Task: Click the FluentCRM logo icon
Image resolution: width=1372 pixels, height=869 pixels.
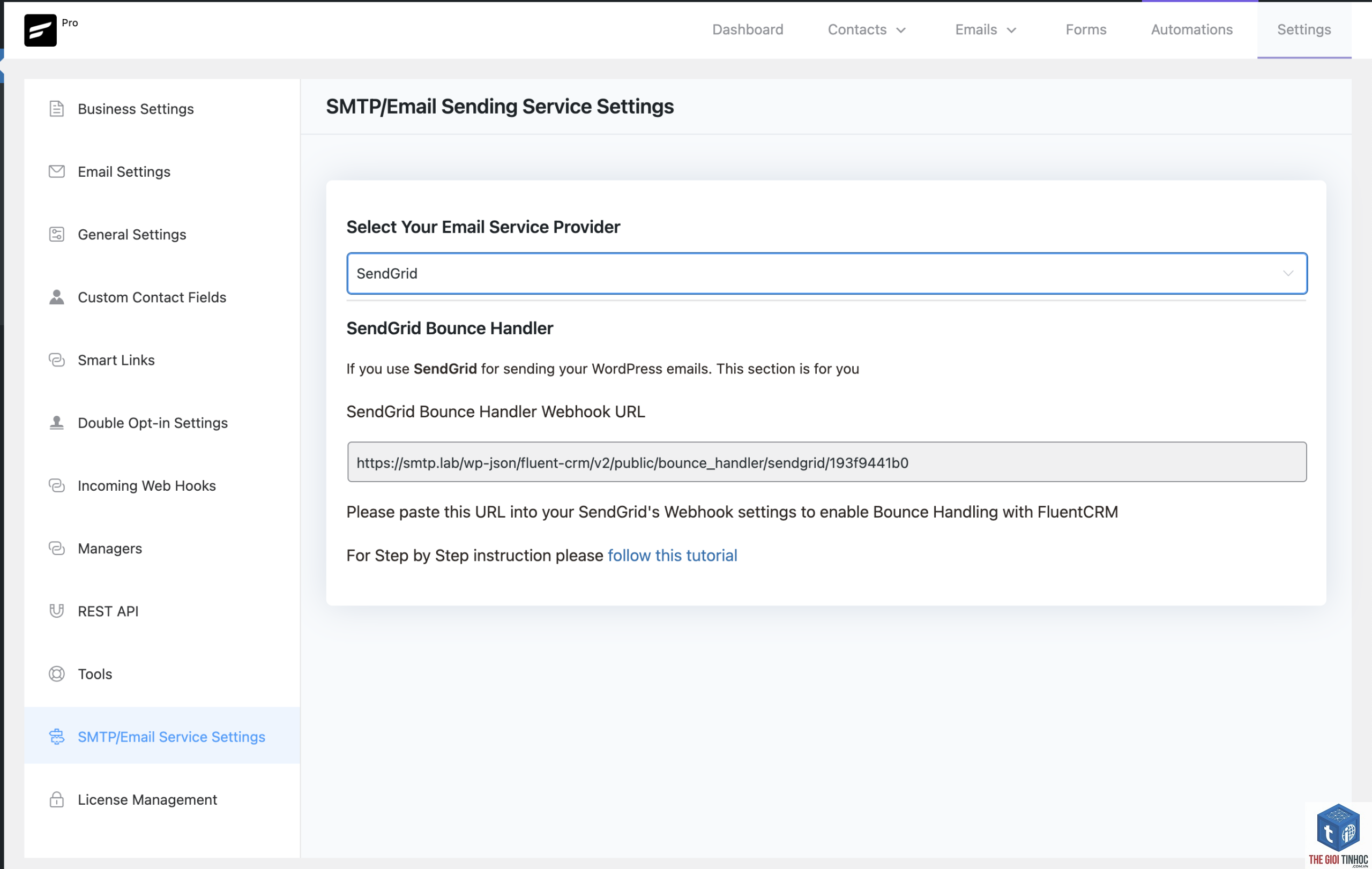Action: 40,30
